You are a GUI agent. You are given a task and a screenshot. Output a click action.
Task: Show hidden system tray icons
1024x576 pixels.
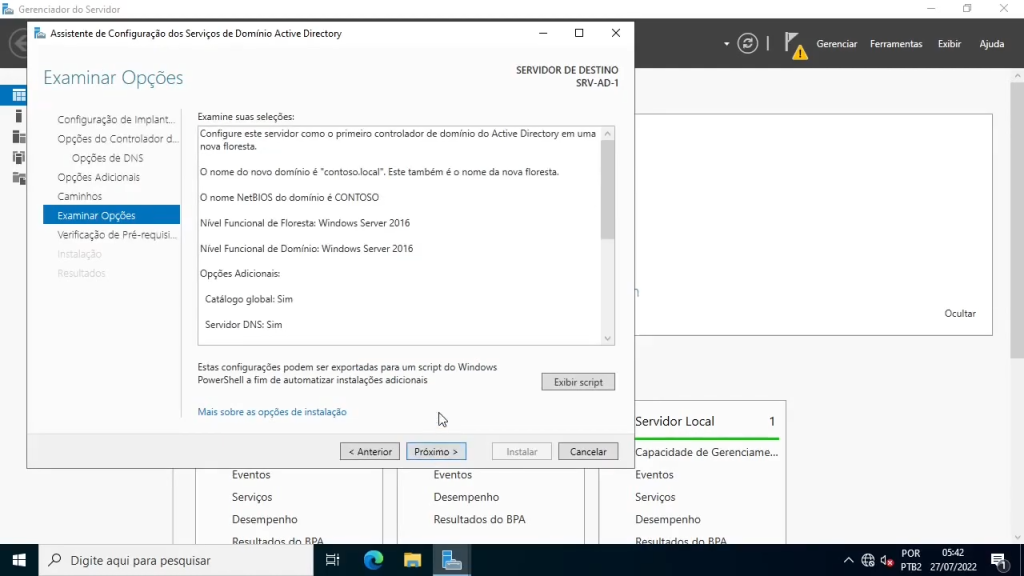click(x=848, y=560)
